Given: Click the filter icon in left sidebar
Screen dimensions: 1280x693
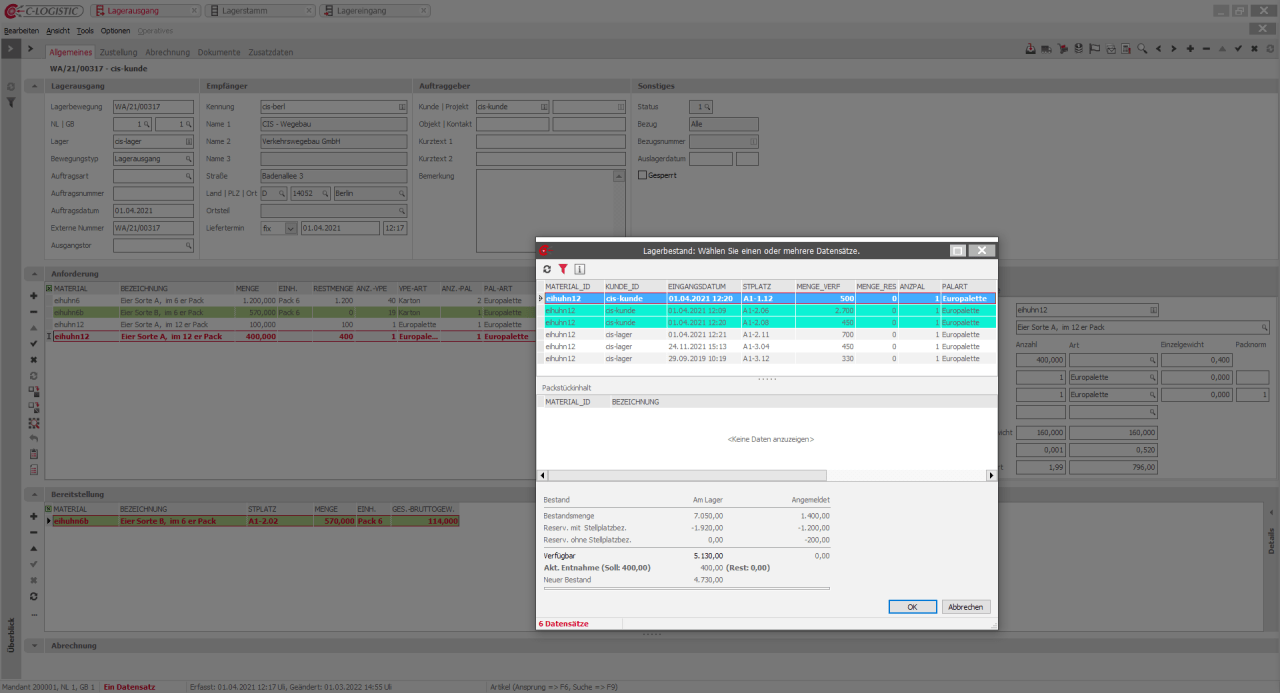Looking at the screenshot, I should click(11, 102).
